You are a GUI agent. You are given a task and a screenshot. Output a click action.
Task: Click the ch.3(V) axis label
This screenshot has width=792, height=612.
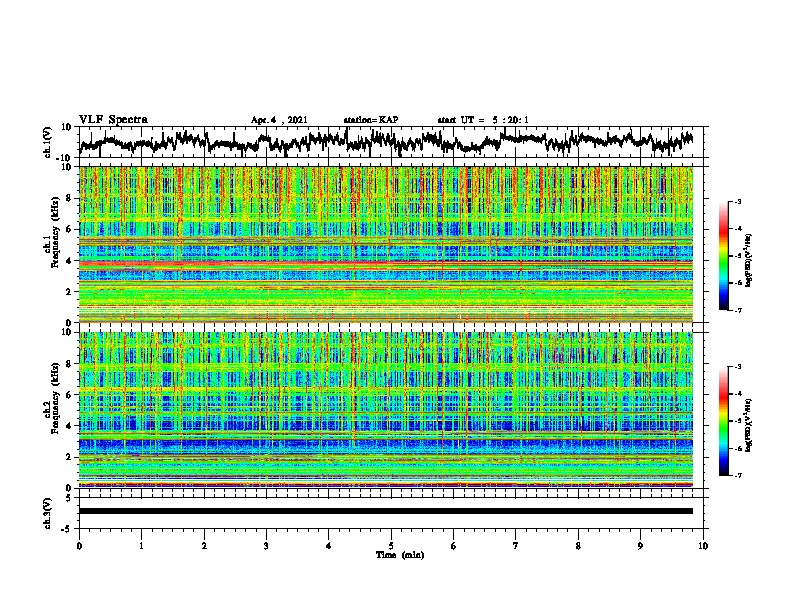pos(48,513)
